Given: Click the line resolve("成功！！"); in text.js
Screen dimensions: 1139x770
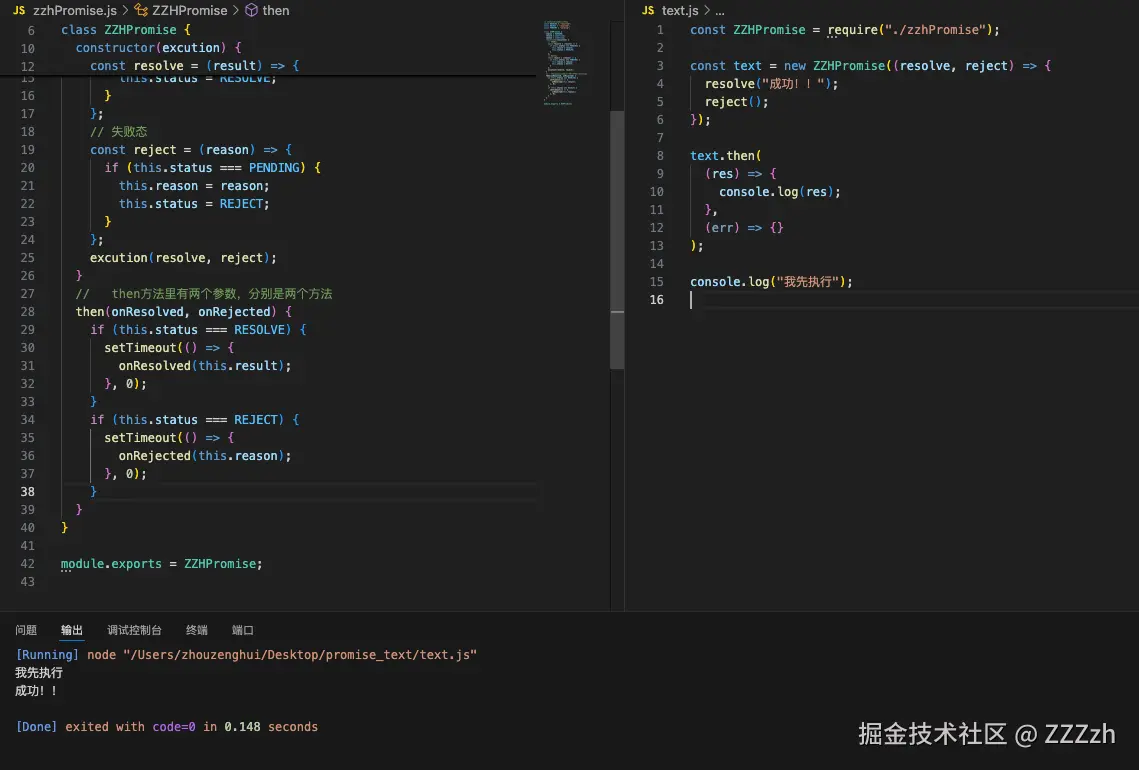Looking at the screenshot, I should (x=771, y=84).
